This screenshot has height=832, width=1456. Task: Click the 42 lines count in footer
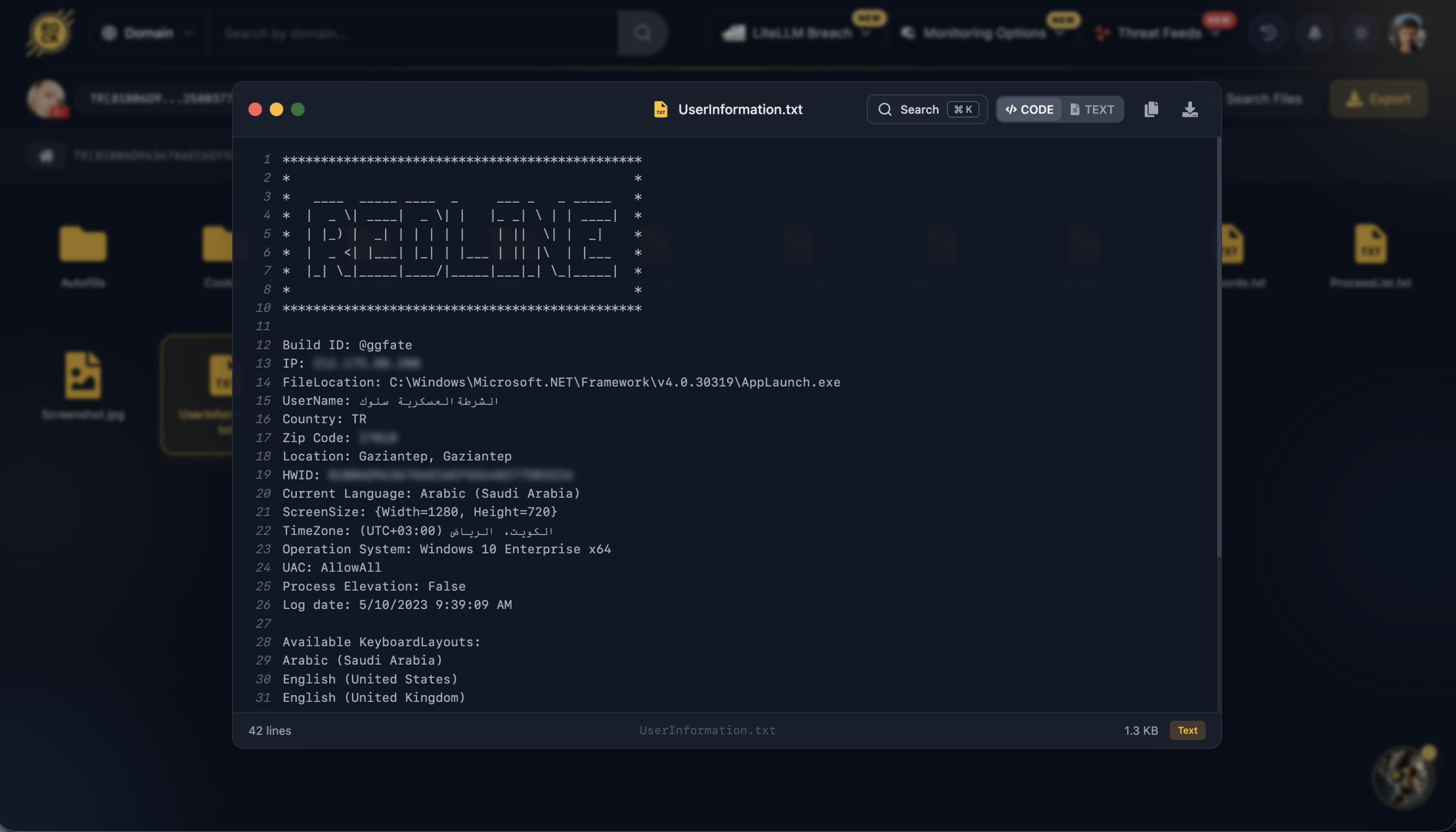269,730
